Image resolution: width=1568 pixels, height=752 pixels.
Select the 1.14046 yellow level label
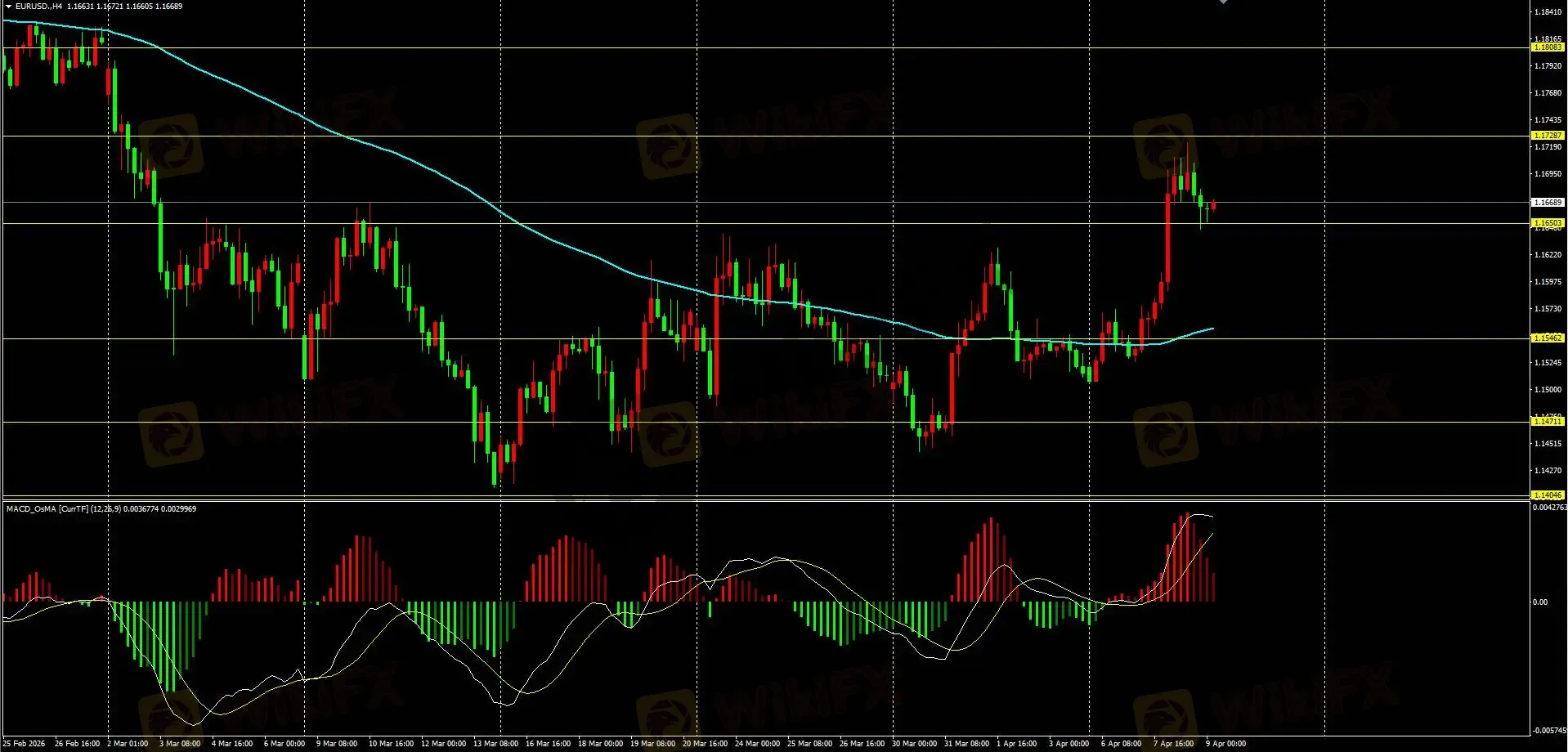point(1548,495)
